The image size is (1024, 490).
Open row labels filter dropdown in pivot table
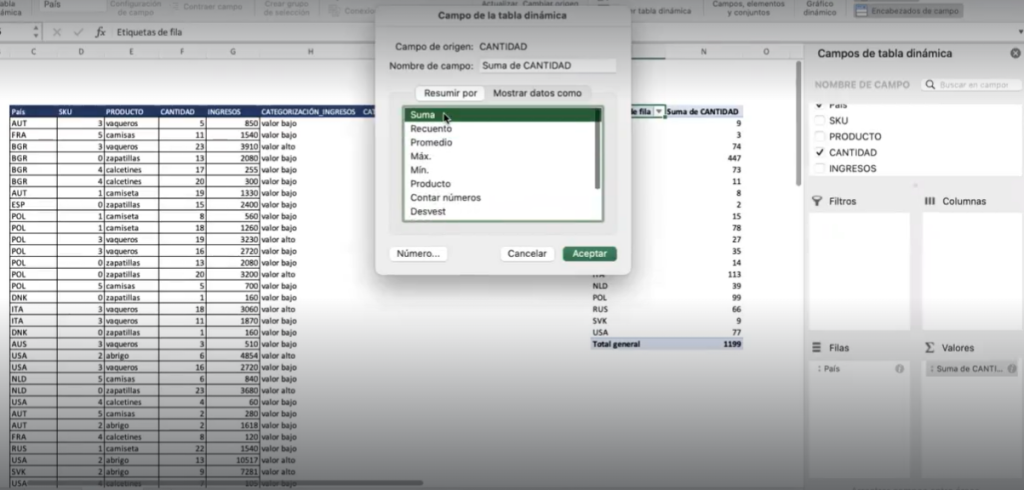tap(658, 112)
